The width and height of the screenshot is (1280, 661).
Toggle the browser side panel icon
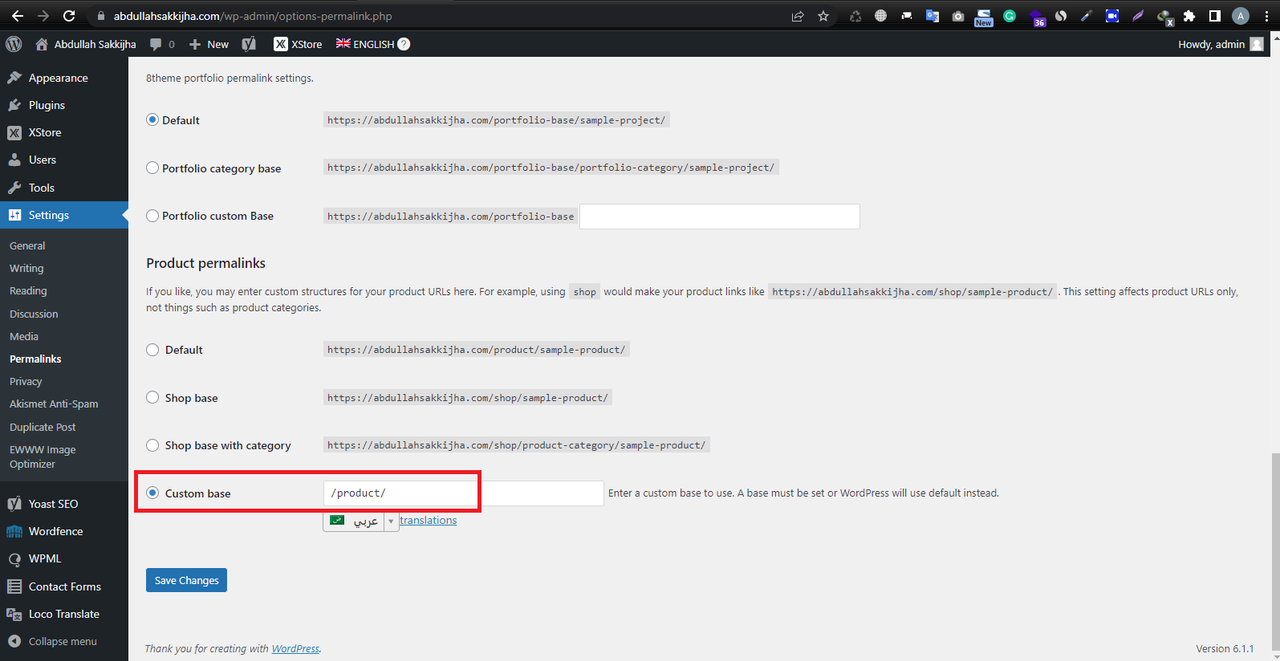point(1214,16)
